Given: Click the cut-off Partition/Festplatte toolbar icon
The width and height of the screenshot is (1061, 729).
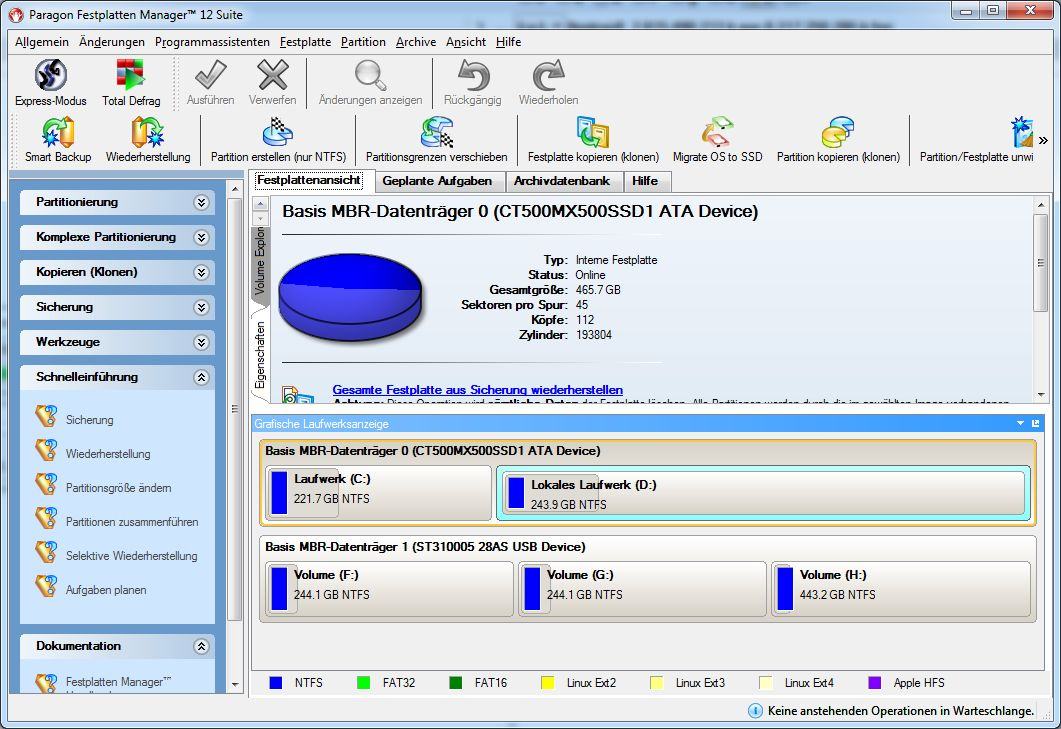Looking at the screenshot, I should 1022,132.
